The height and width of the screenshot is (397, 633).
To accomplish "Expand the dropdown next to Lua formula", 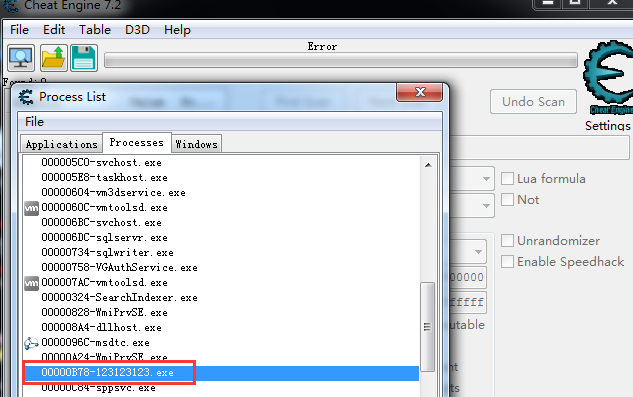I will 486,179.
